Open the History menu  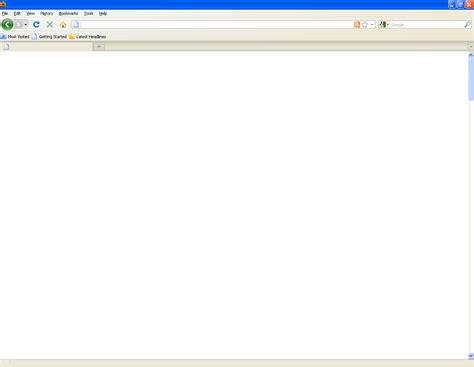point(47,13)
